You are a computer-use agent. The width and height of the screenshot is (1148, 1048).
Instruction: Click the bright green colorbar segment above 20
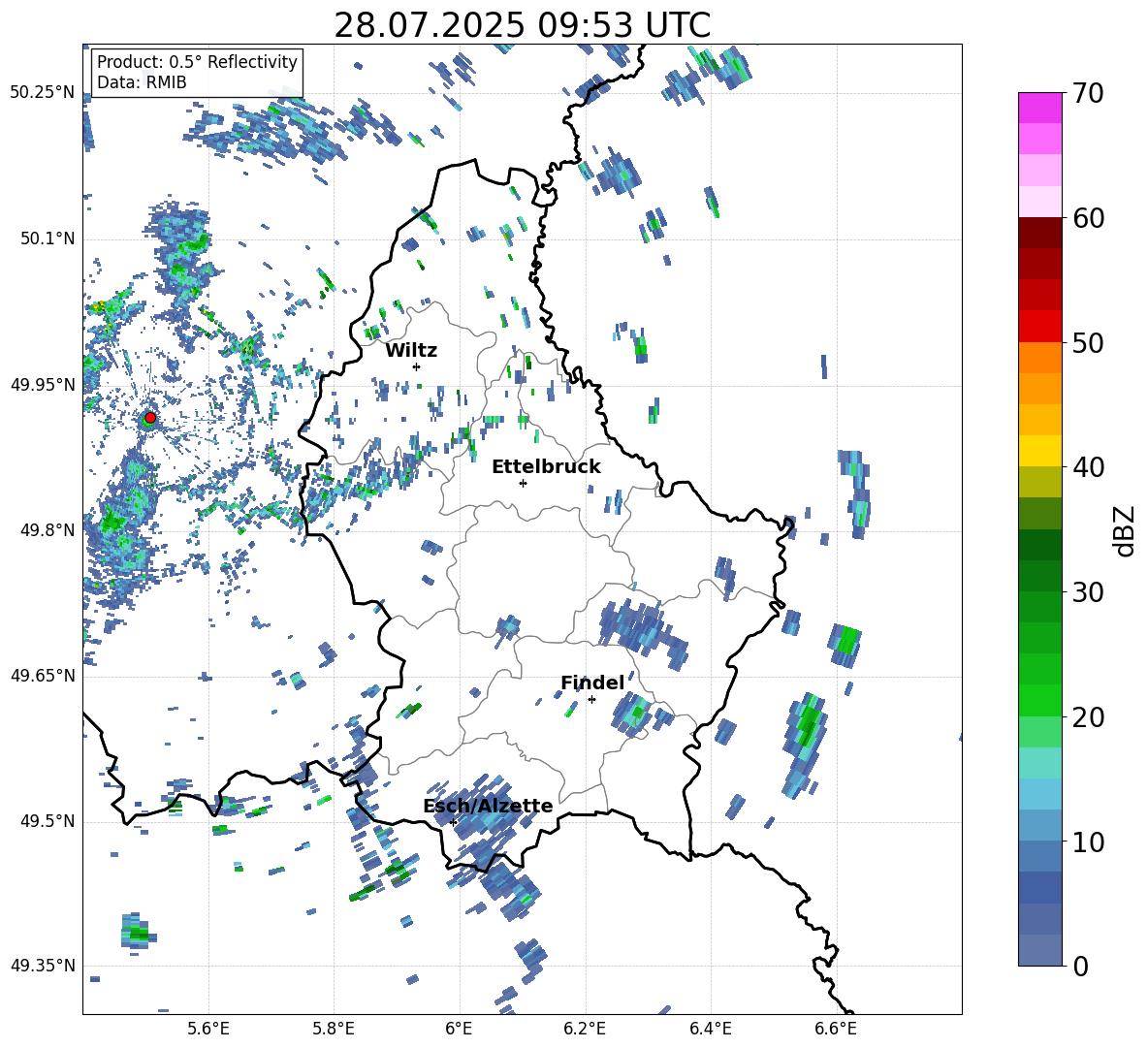click(1039, 700)
